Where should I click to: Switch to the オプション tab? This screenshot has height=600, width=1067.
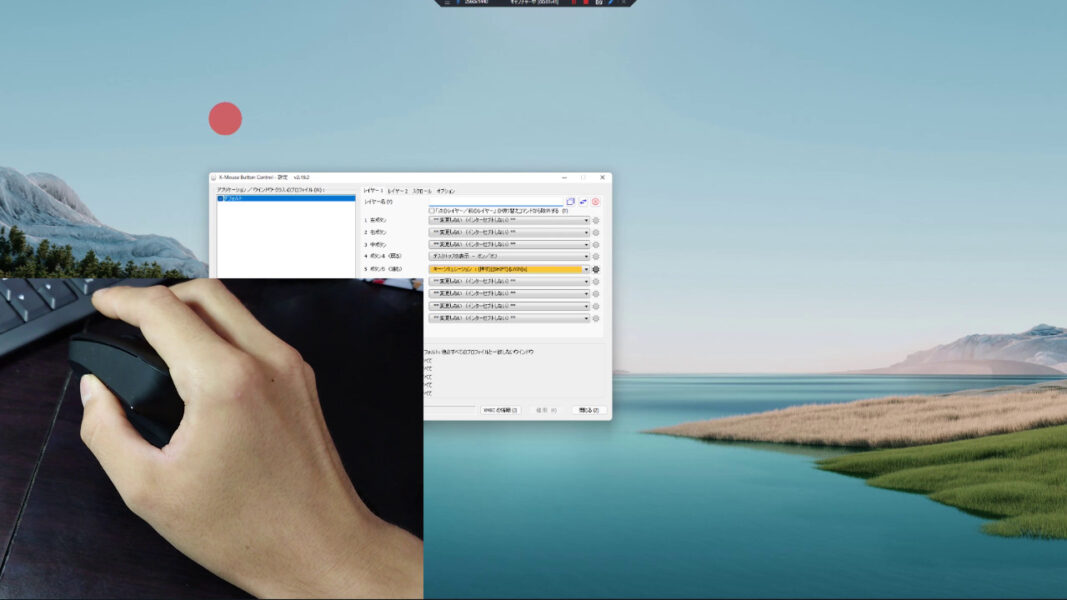(446, 191)
